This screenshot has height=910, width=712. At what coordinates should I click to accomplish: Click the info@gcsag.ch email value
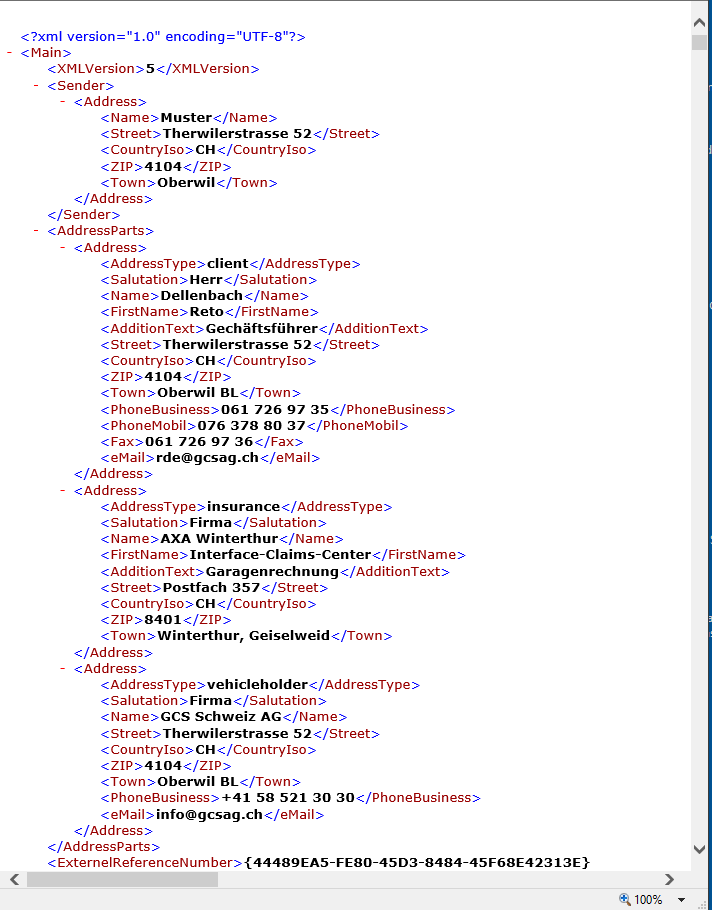click(x=209, y=814)
